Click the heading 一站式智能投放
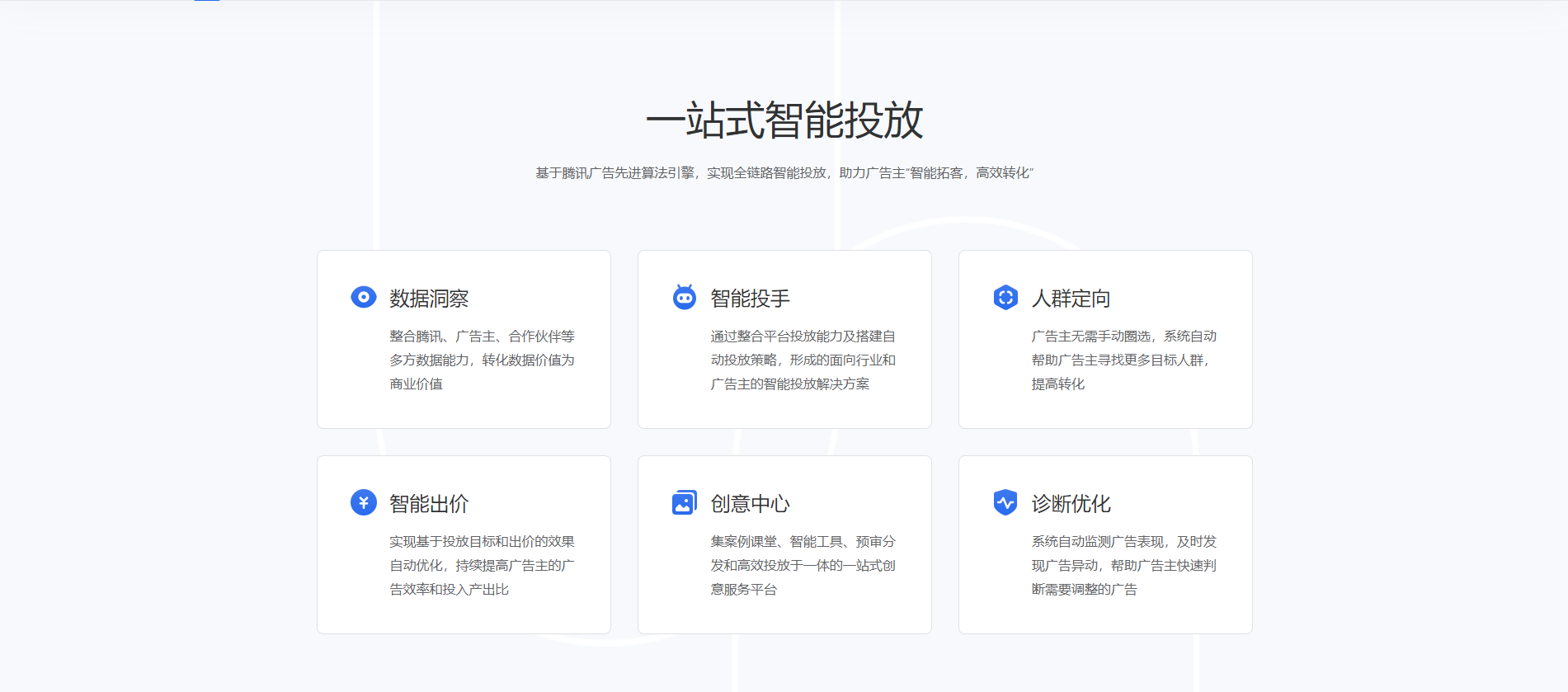This screenshot has width=1568, height=692. point(784,120)
